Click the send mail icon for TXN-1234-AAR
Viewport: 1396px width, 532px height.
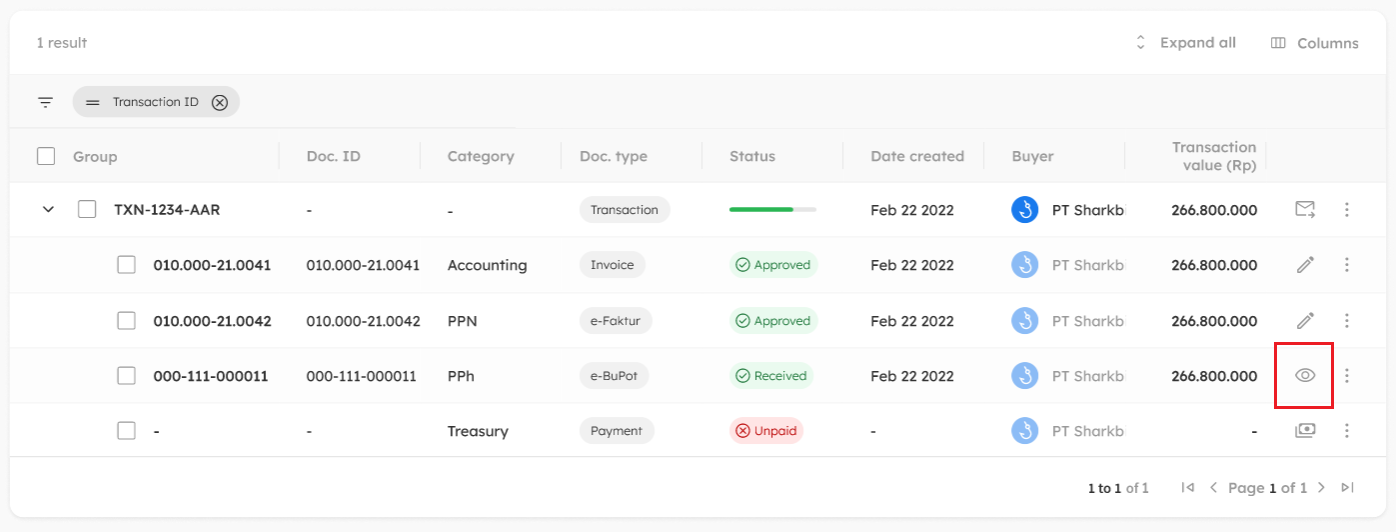pos(1305,210)
